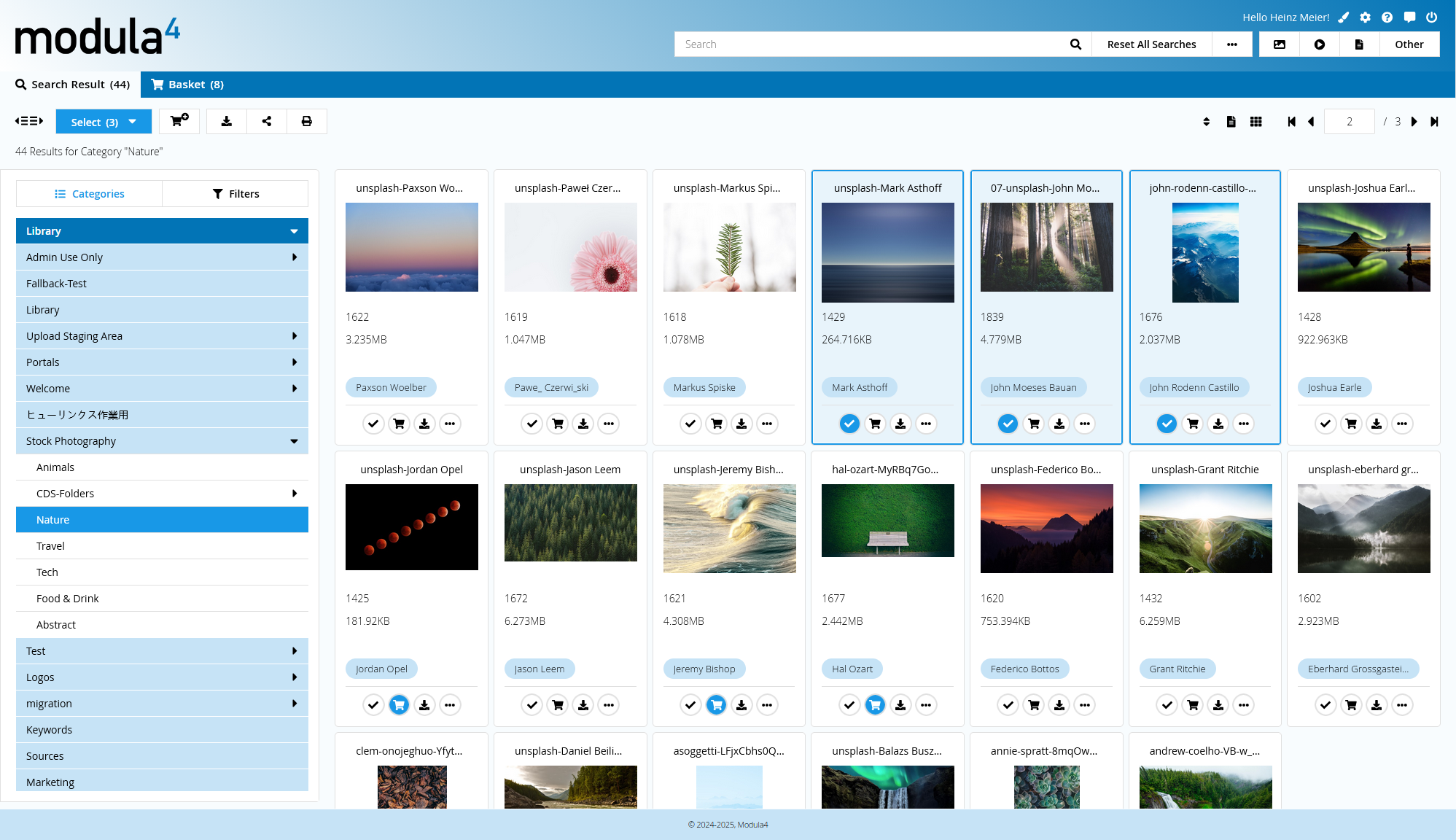Select unsplash-Paxson Woelber with checkmark
1456x840 pixels.
coord(373,424)
